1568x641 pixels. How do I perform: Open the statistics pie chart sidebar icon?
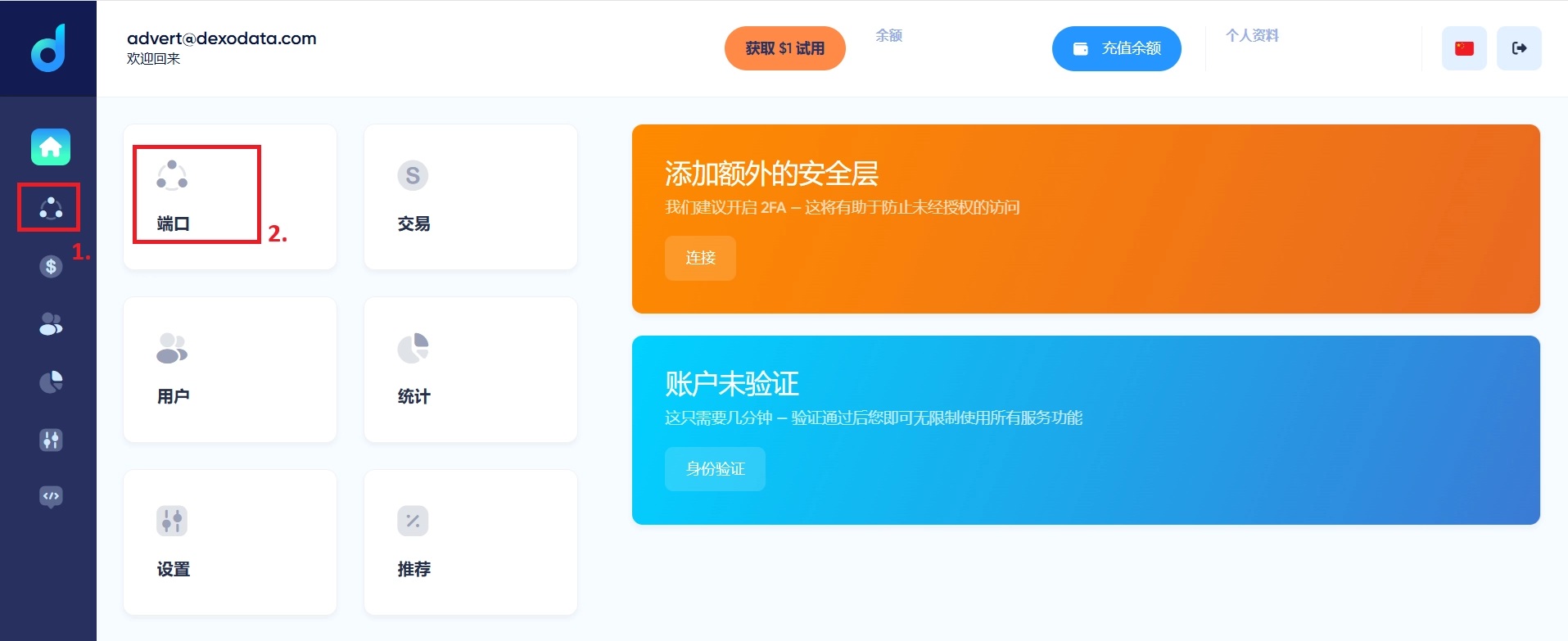click(51, 382)
